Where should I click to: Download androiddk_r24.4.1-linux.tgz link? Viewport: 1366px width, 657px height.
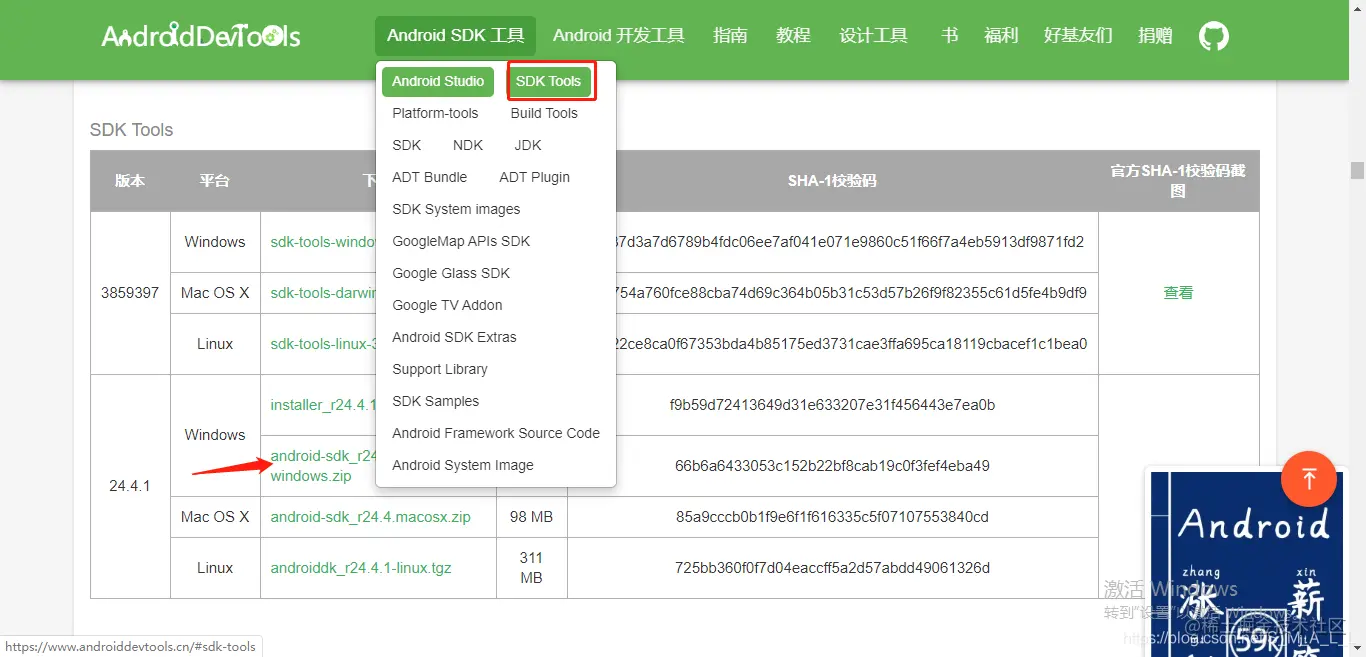point(361,568)
